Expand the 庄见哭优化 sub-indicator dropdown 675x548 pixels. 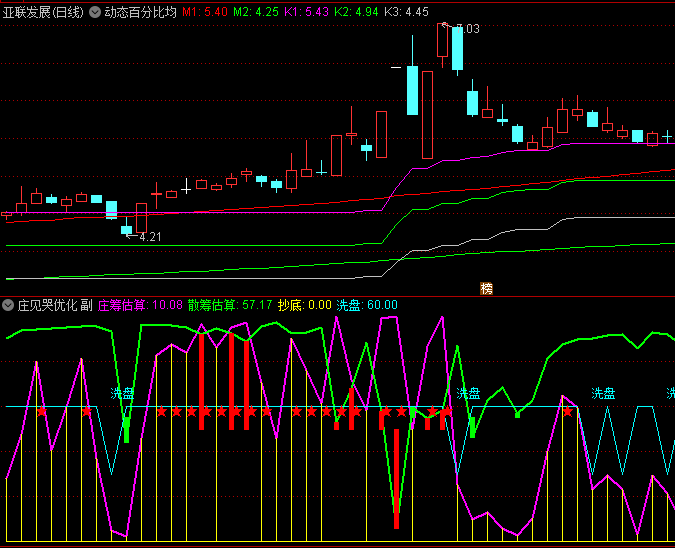(x=9, y=305)
